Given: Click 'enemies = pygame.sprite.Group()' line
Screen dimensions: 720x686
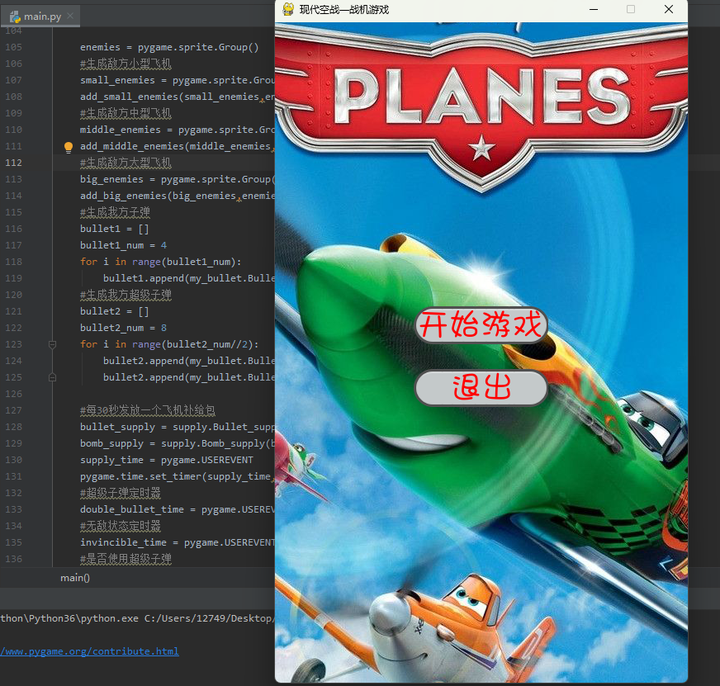Looking at the screenshot, I should (169, 47).
